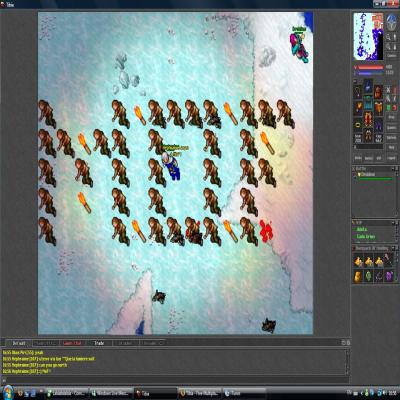
Task: Click the weapon hand slot in inventory
Action: (x=358, y=107)
